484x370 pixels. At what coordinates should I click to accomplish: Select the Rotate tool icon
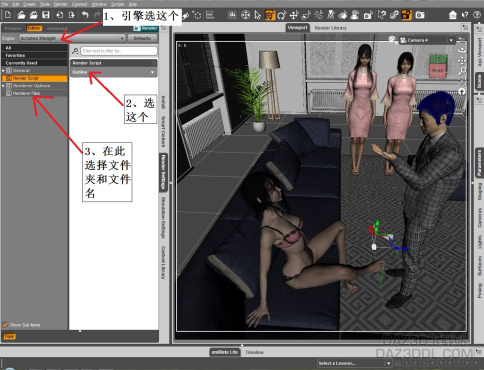pos(282,15)
